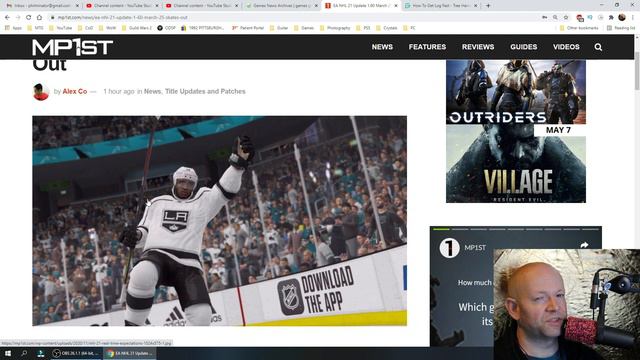Open the News category link

pos(152,91)
